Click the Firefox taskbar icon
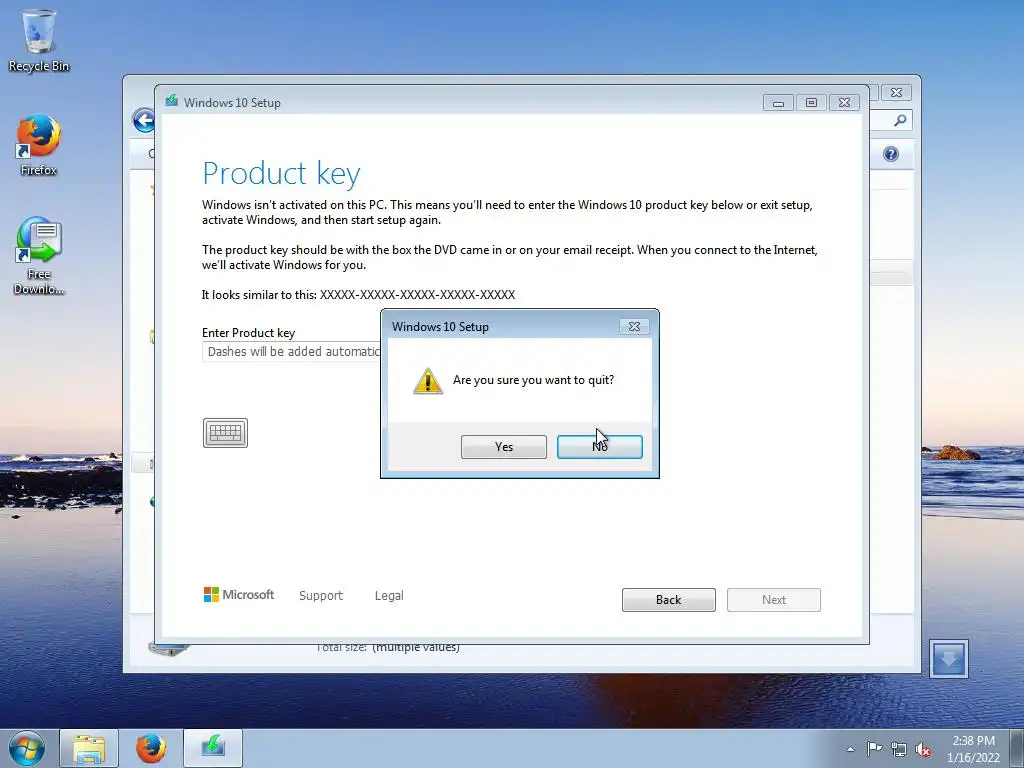 coord(151,748)
